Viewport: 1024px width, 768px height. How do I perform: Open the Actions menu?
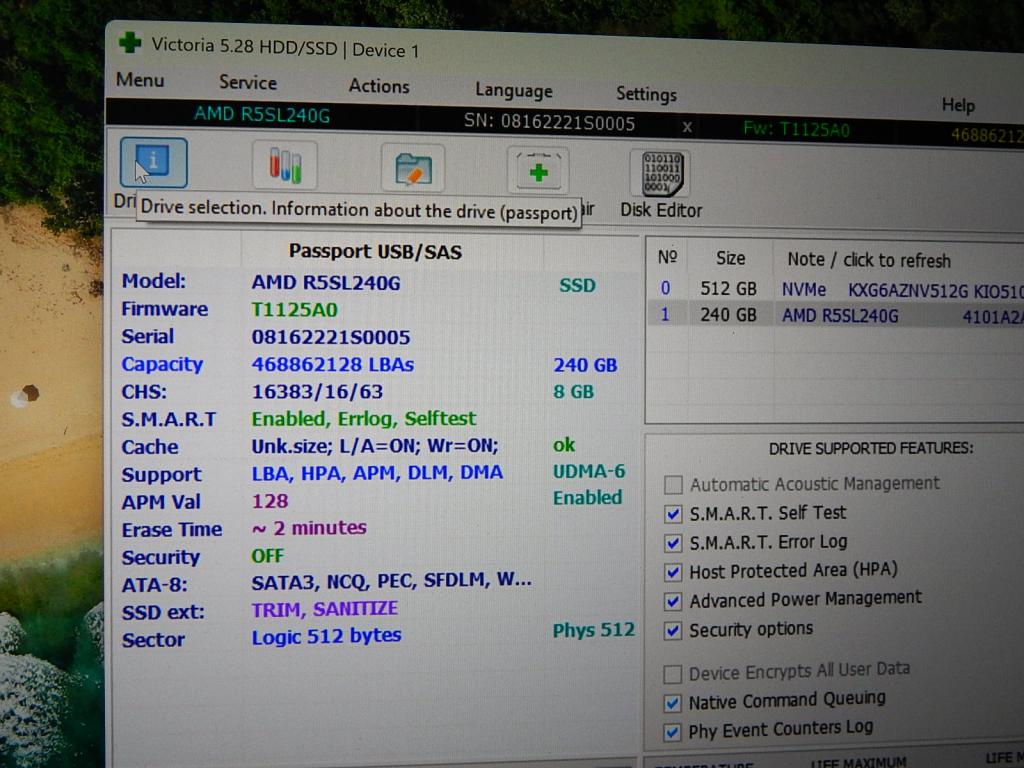[379, 86]
